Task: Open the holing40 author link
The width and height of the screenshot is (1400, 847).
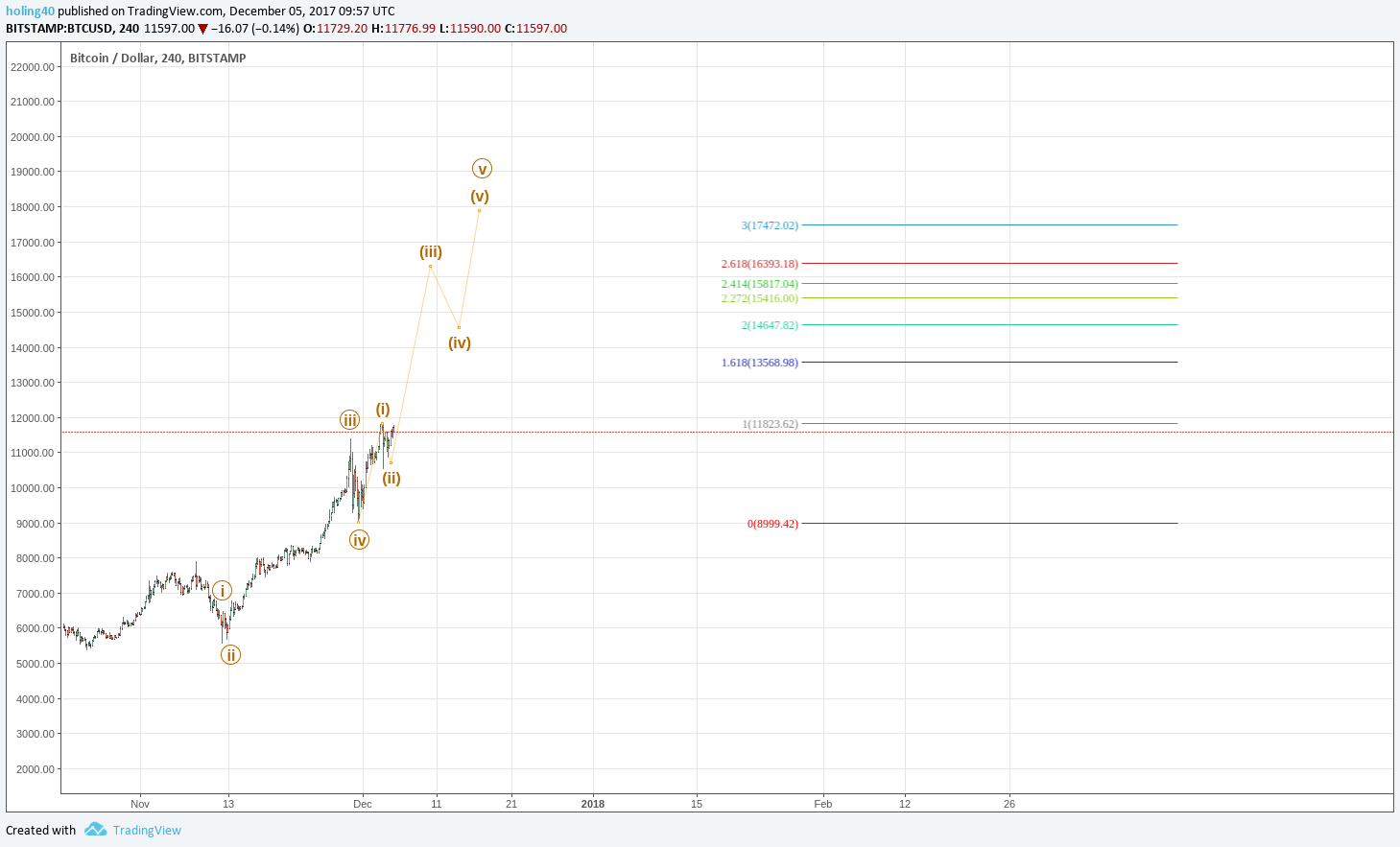Action: coord(30,12)
